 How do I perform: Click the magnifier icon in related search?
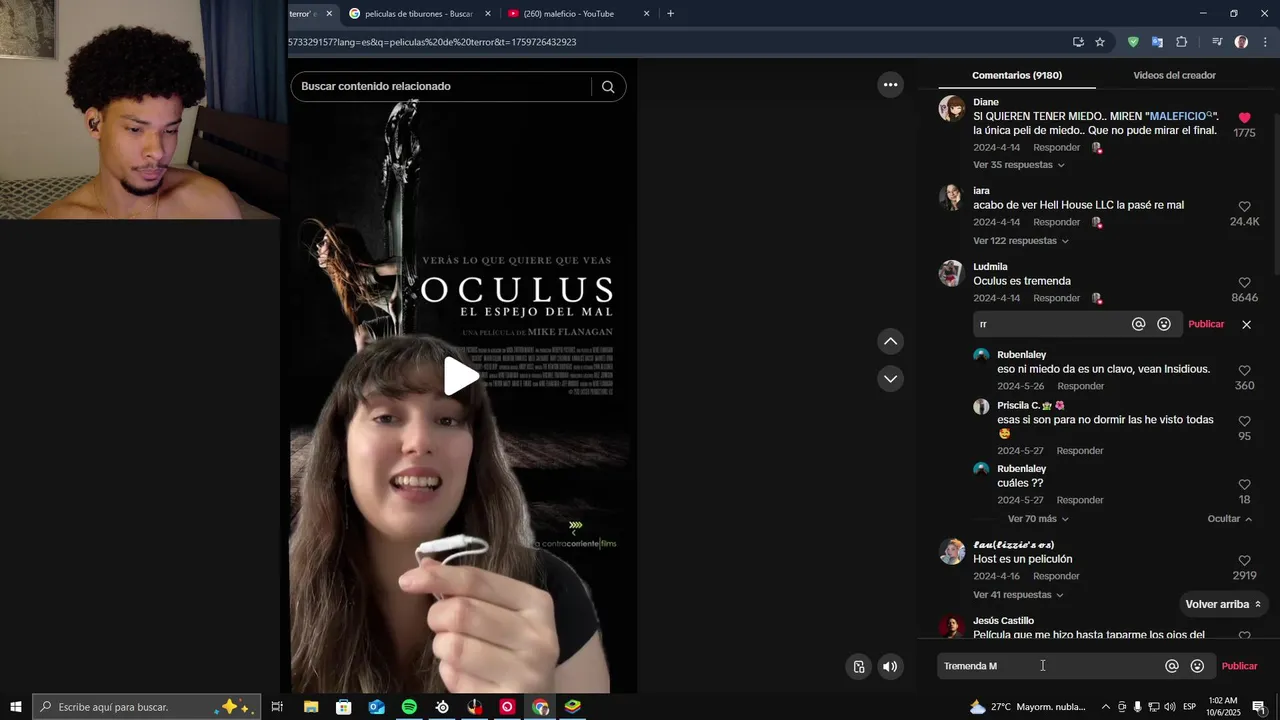coord(608,87)
